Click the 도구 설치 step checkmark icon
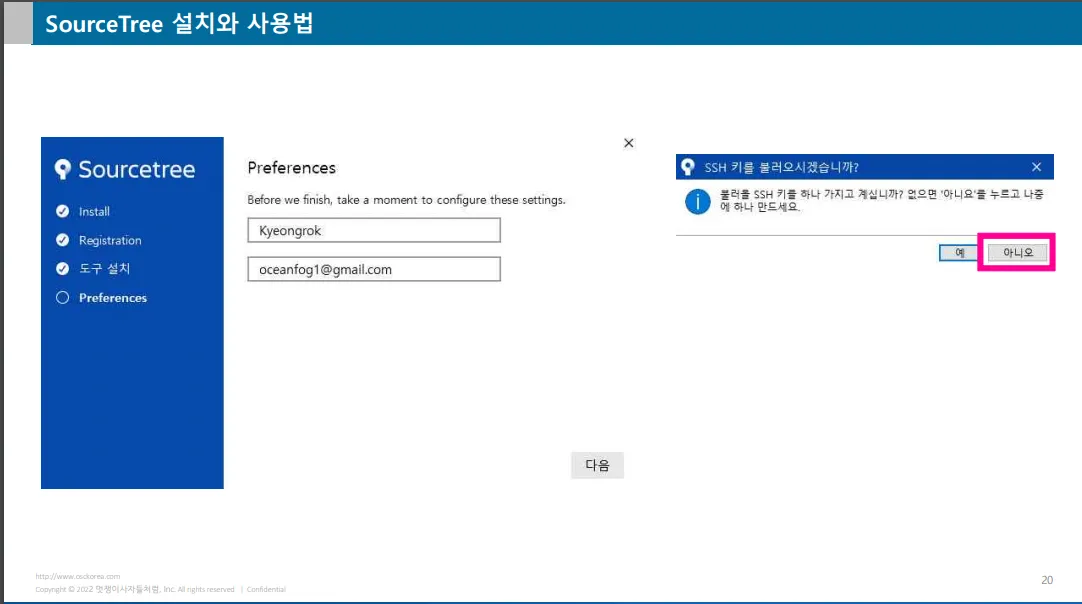The height and width of the screenshot is (604, 1082). click(x=62, y=269)
